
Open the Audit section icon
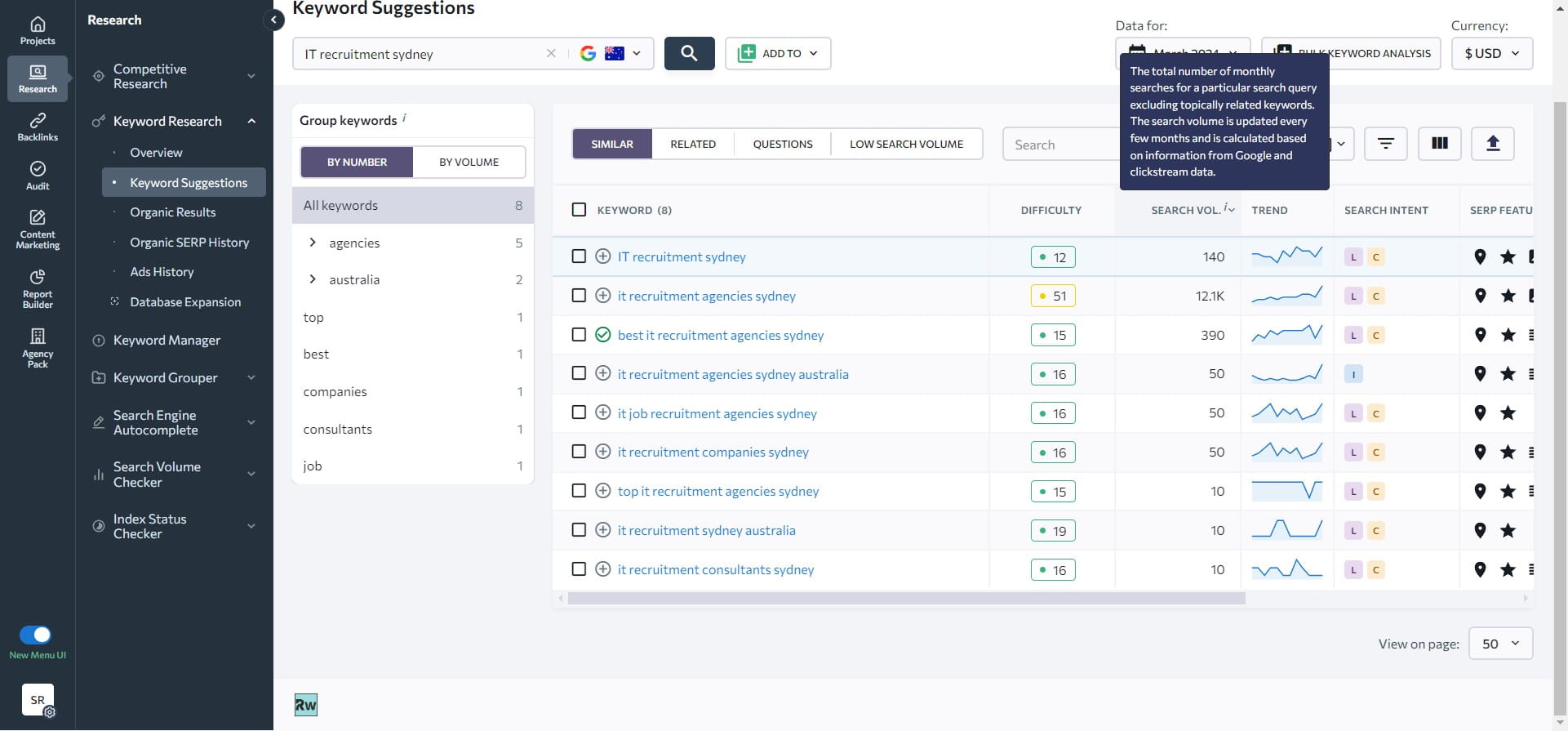[38, 176]
